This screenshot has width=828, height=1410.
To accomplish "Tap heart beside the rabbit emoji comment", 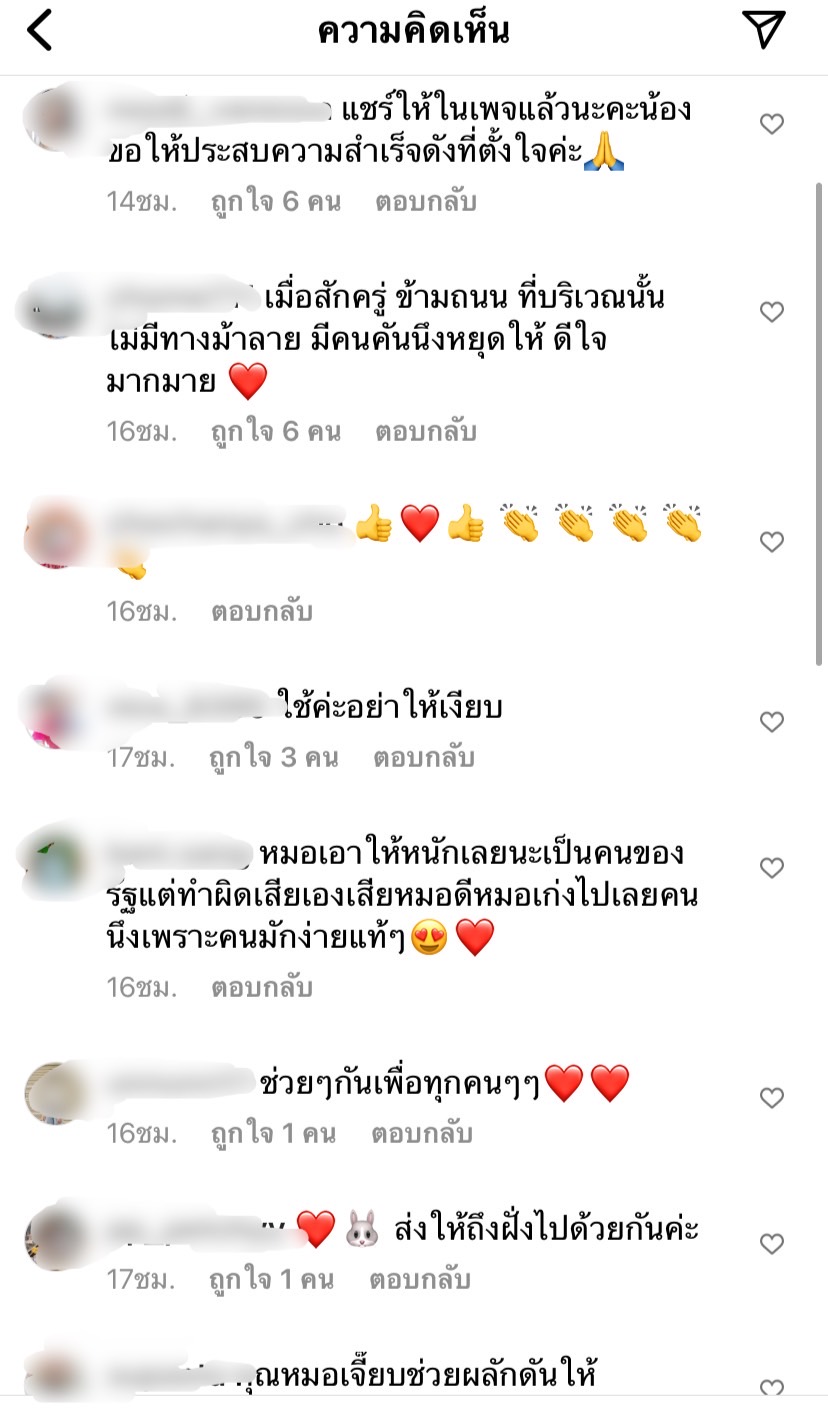I will (x=772, y=1244).
